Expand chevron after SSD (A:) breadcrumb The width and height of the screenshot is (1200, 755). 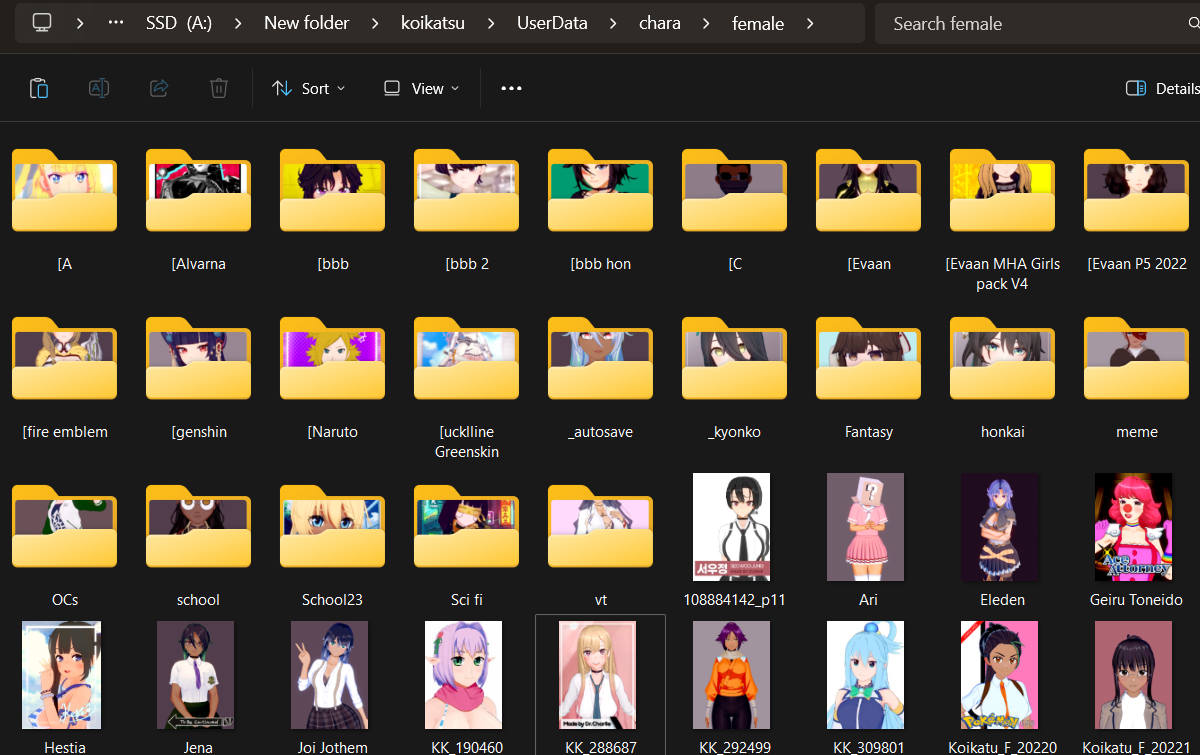pyautogui.click(x=238, y=22)
